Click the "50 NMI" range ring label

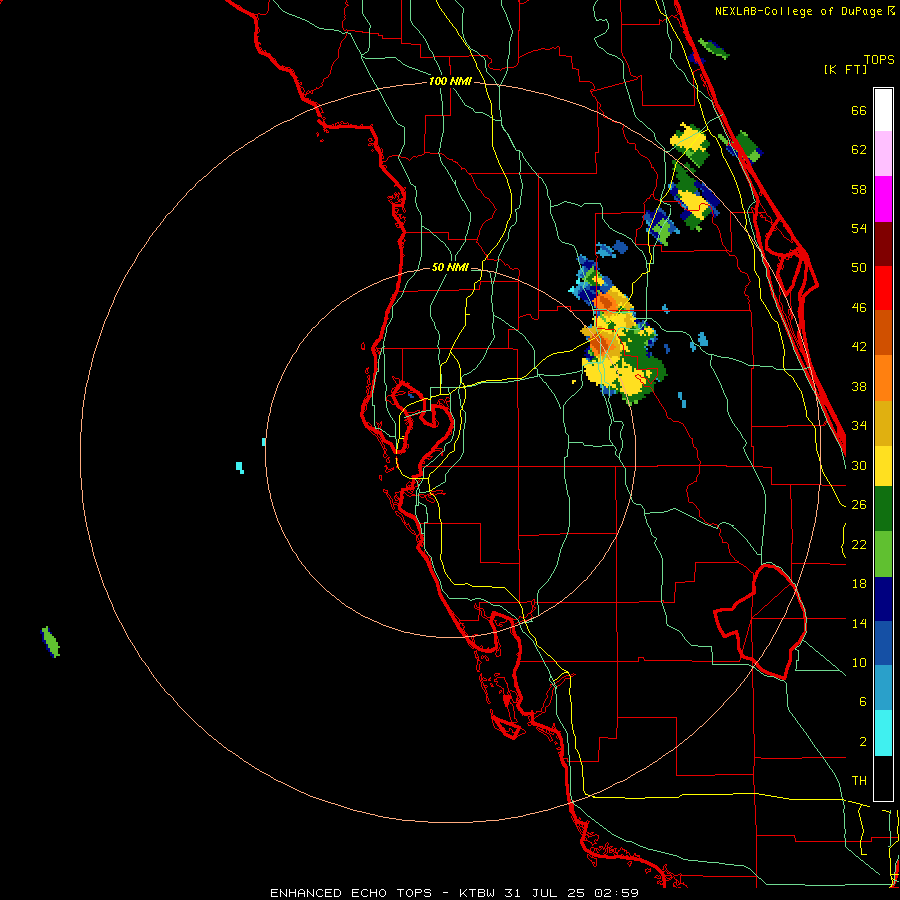pyautogui.click(x=449, y=267)
